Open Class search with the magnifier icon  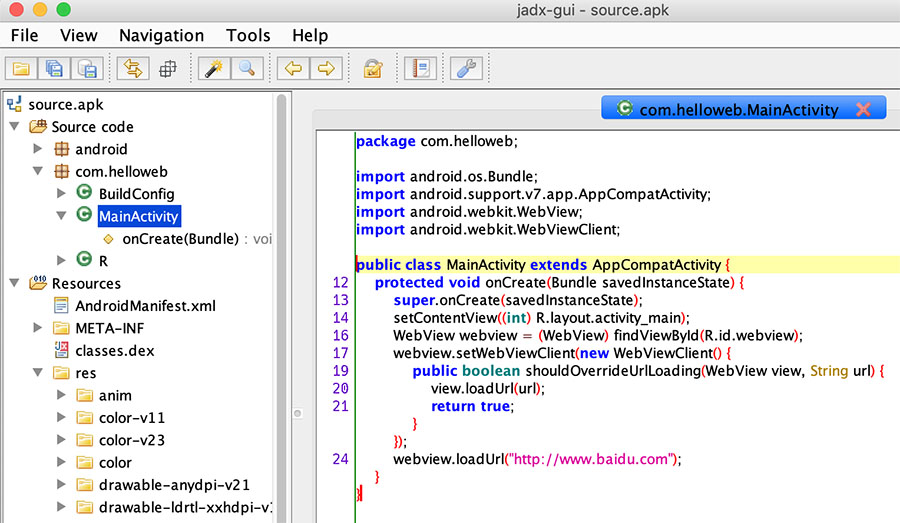pyautogui.click(x=247, y=69)
